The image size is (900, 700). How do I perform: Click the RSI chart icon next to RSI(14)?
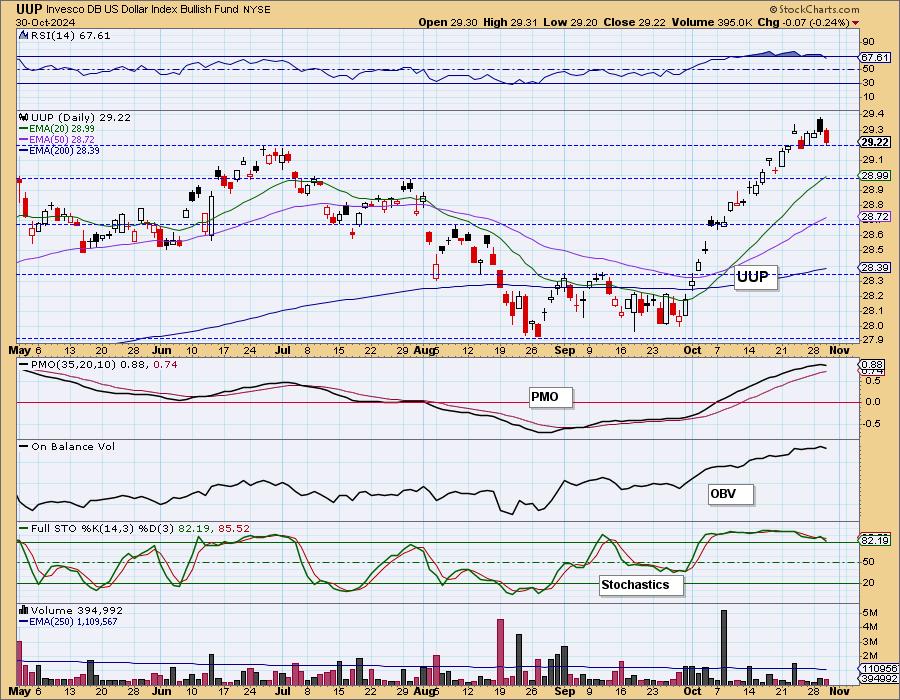[24, 35]
